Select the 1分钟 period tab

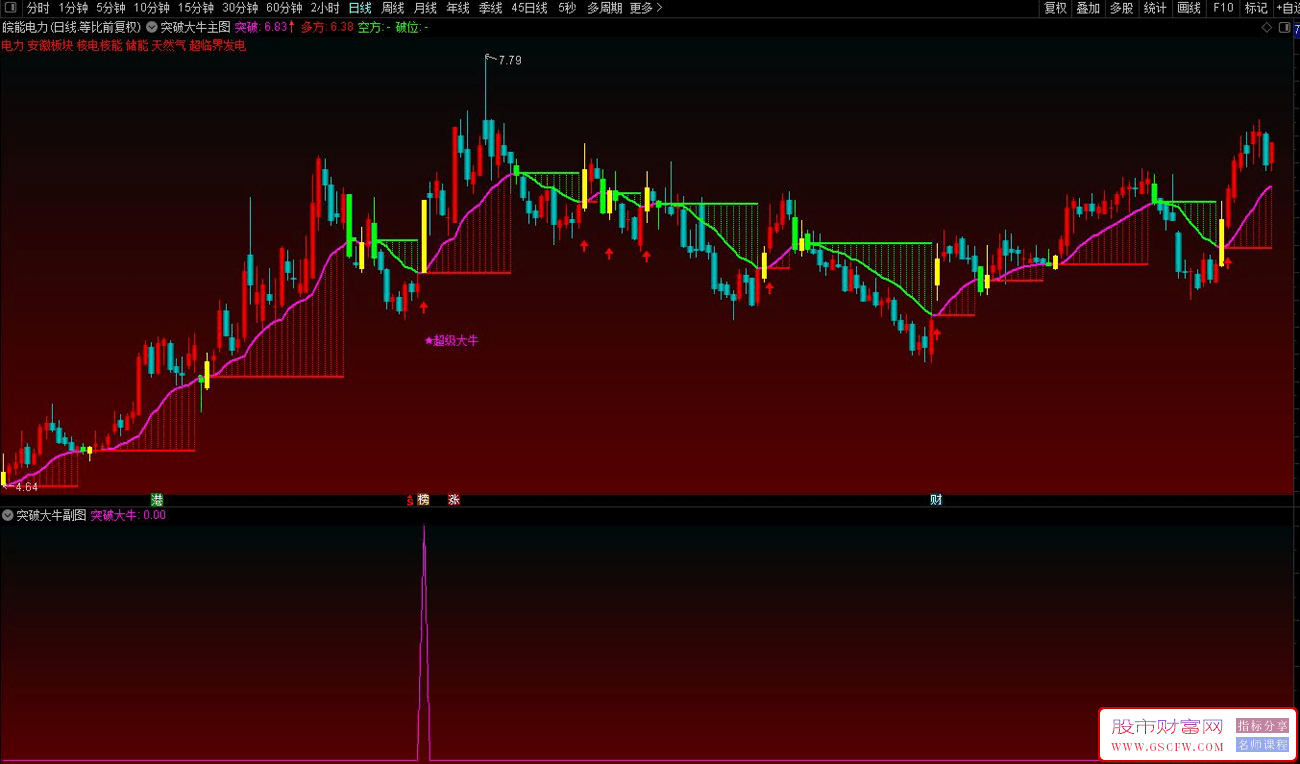tap(73, 8)
